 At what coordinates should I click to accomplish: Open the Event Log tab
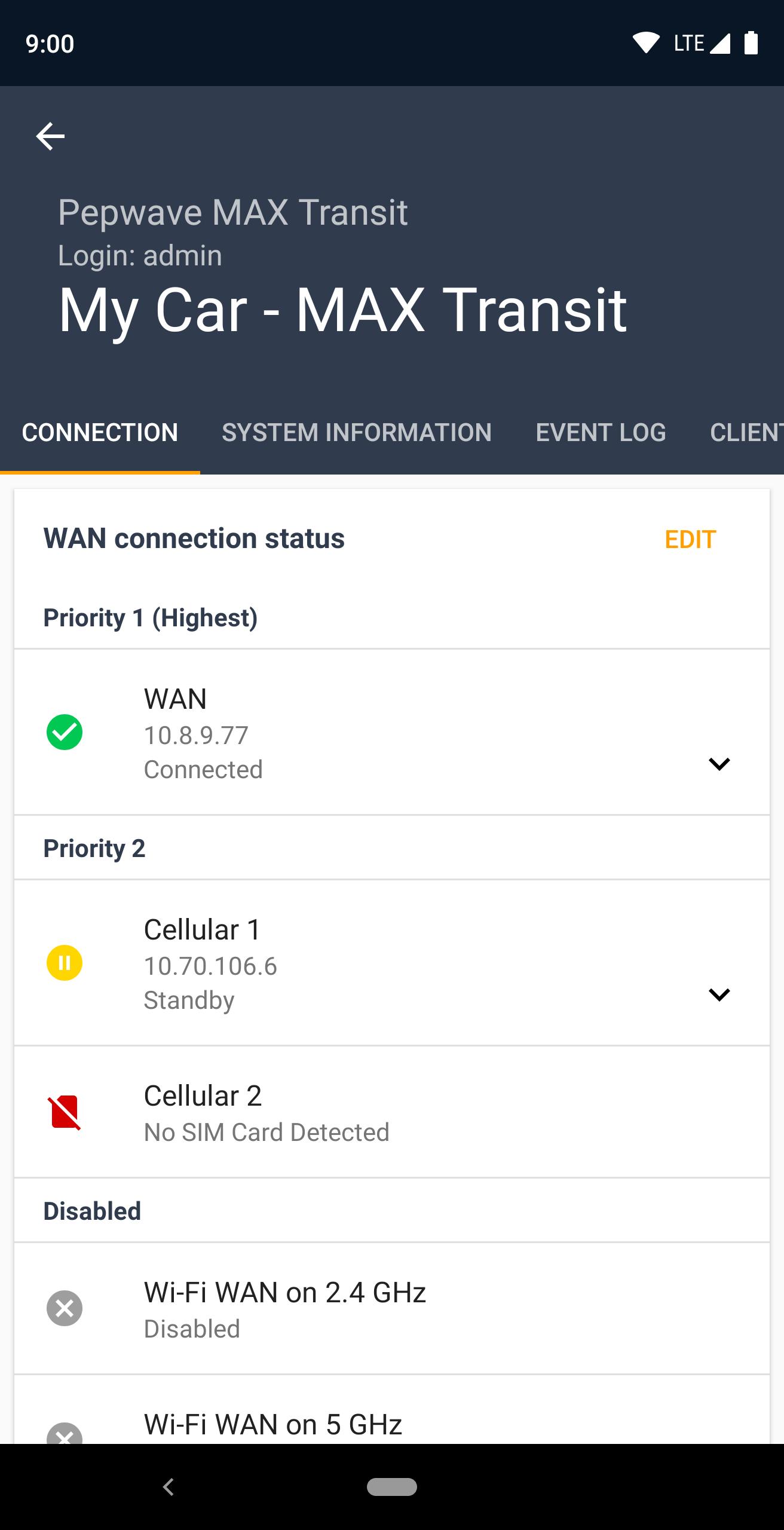(x=601, y=432)
